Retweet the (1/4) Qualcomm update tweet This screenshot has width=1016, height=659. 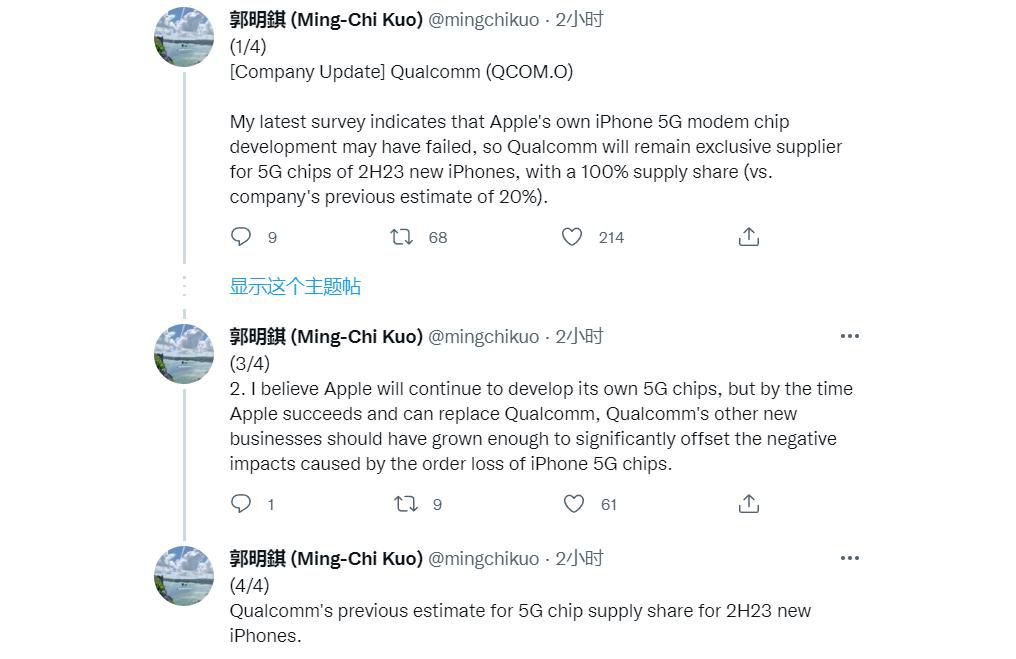402,237
